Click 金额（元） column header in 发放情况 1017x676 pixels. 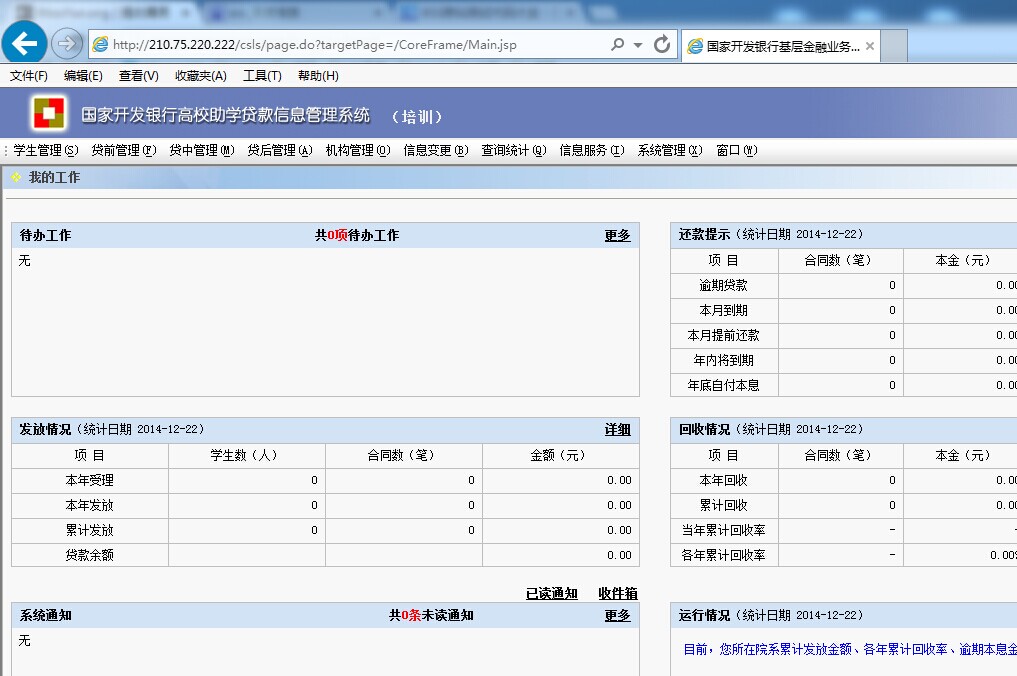coord(558,455)
